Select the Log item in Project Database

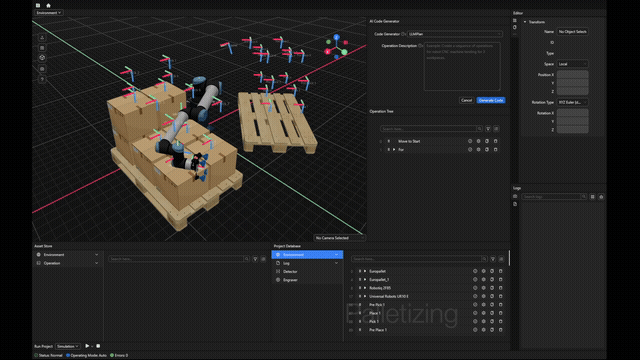tap(307, 263)
